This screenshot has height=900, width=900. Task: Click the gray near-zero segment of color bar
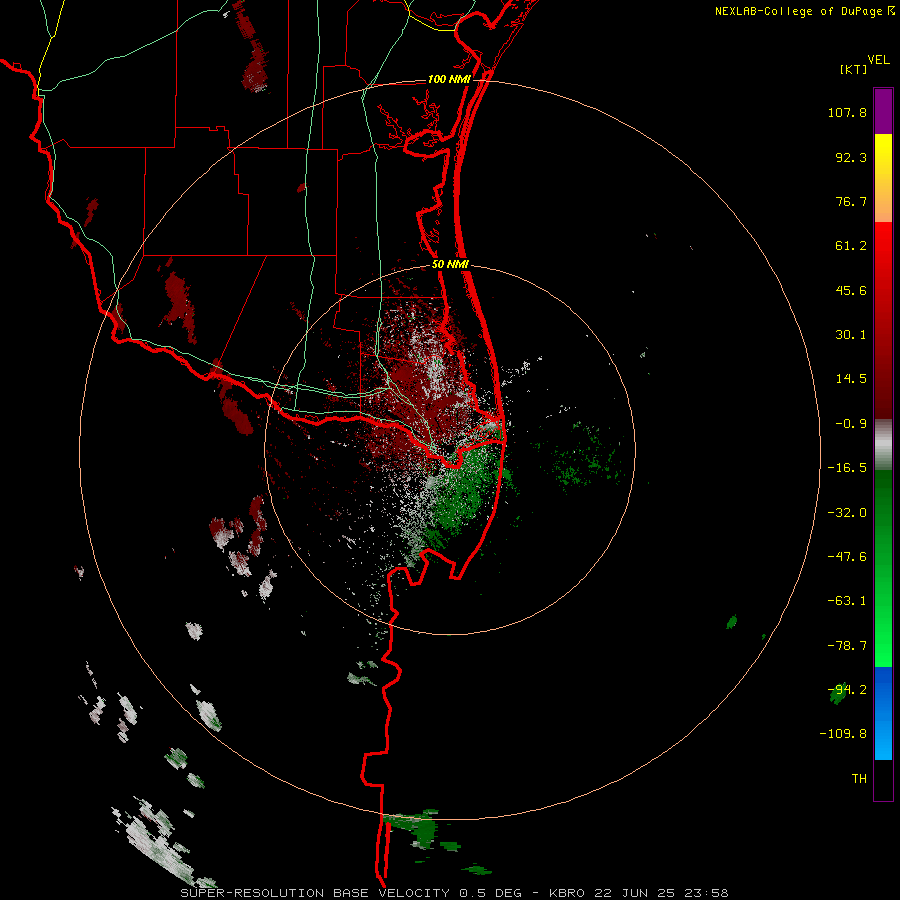pos(883,444)
